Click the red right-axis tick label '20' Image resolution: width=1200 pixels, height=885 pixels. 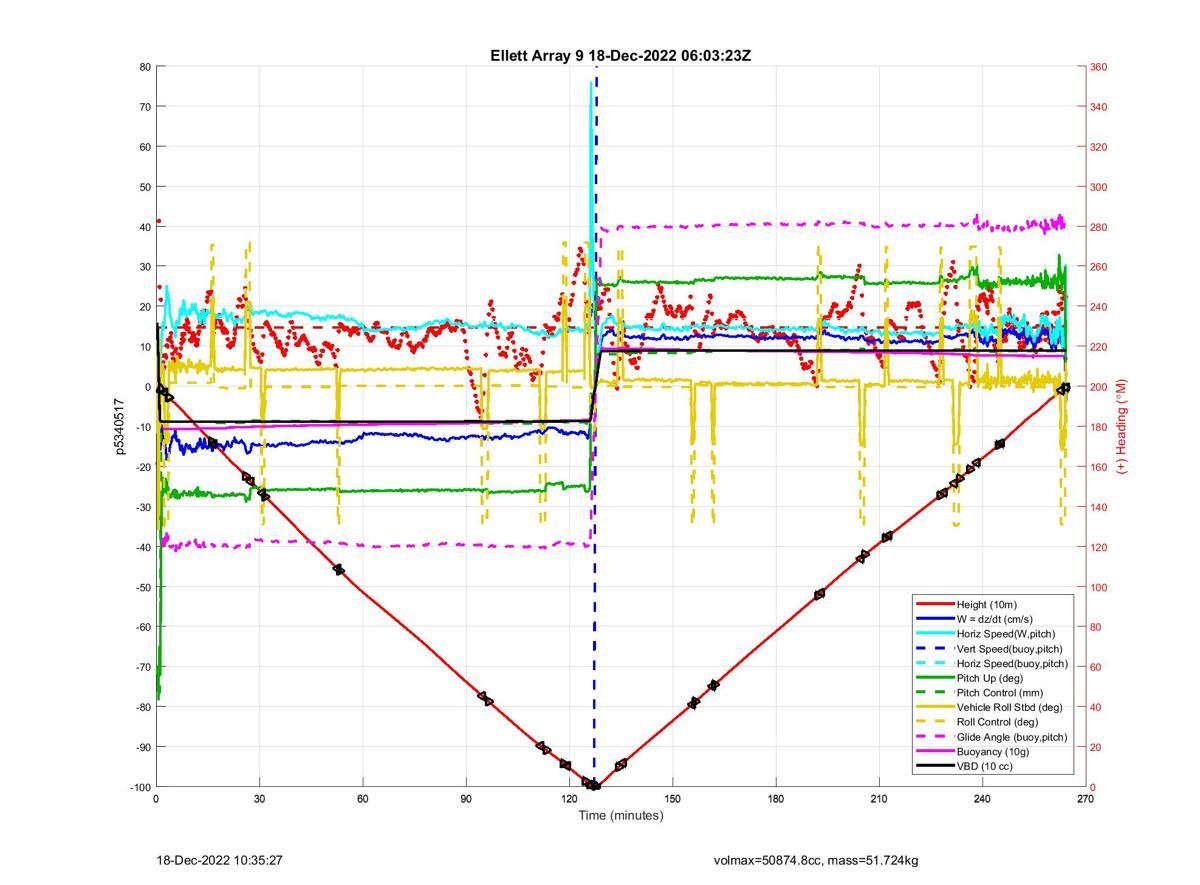pyautogui.click(x=1096, y=747)
